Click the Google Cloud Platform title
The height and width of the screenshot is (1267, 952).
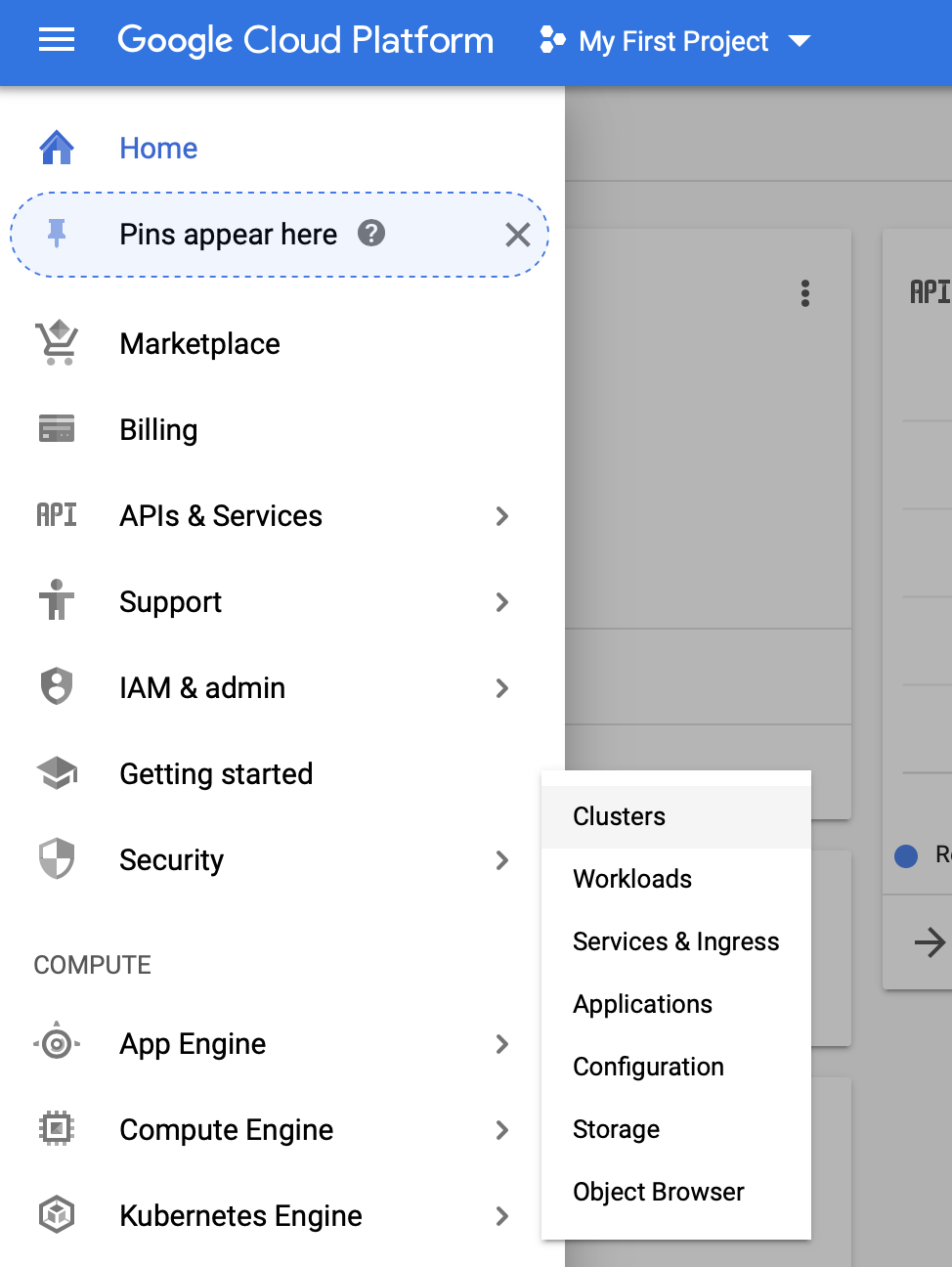(x=306, y=40)
